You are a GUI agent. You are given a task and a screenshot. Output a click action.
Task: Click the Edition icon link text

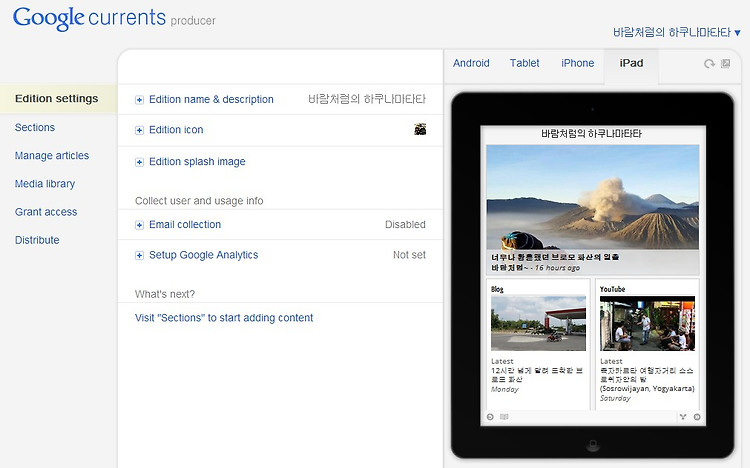pos(176,130)
